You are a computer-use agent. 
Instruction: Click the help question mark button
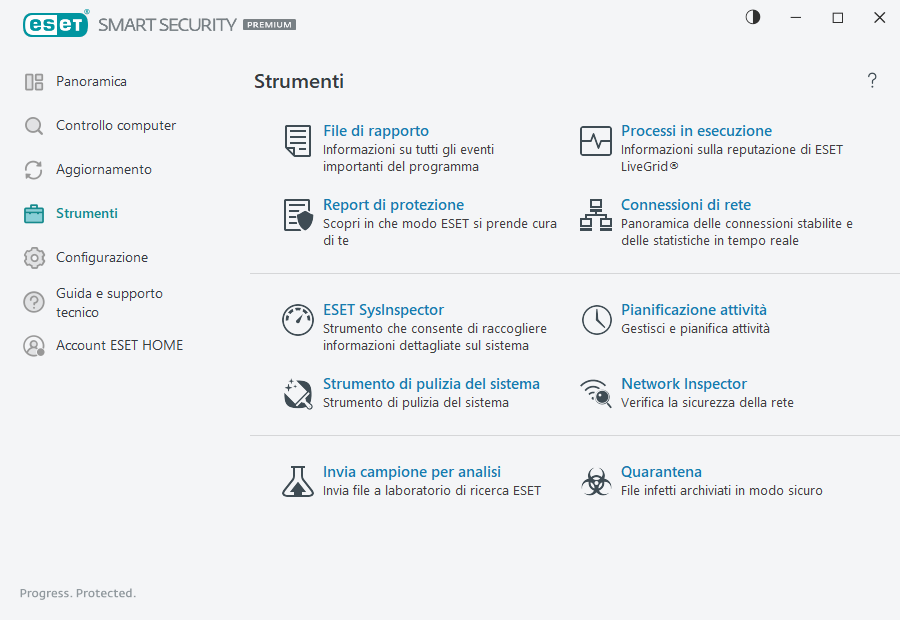[872, 81]
